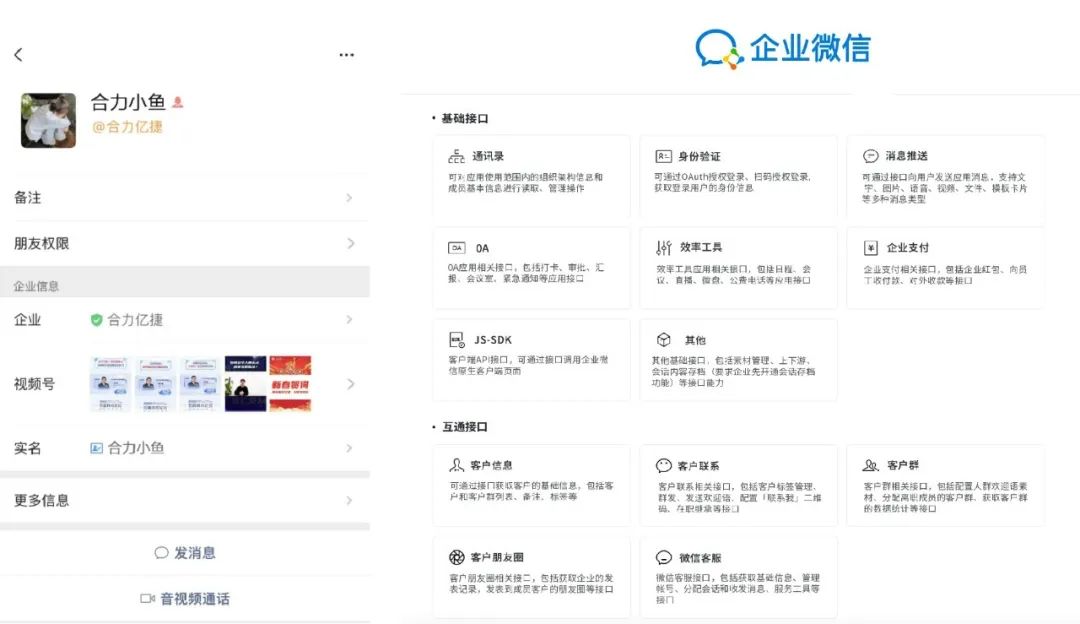Click the 备注 row label
1080x624 pixels.
28,198
